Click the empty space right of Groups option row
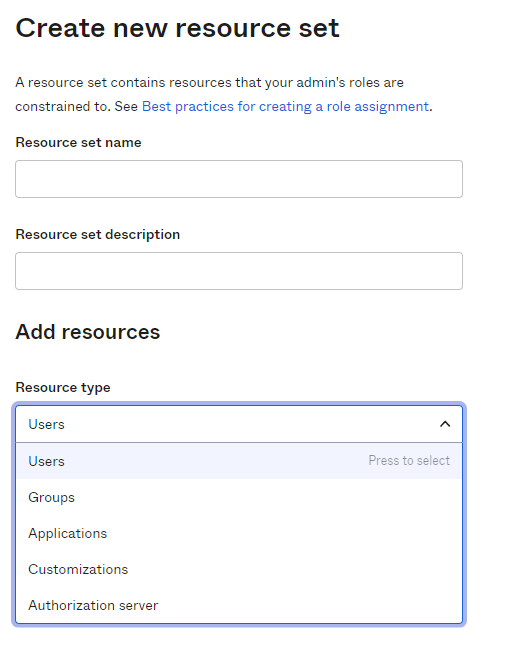The height and width of the screenshot is (667, 506). click(x=268, y=497)
